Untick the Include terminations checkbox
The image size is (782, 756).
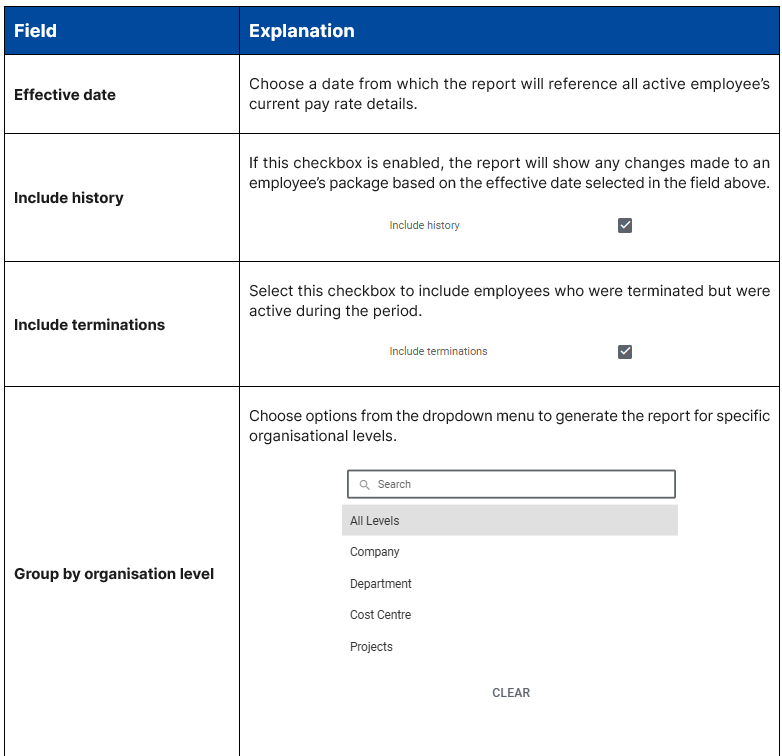625,352
